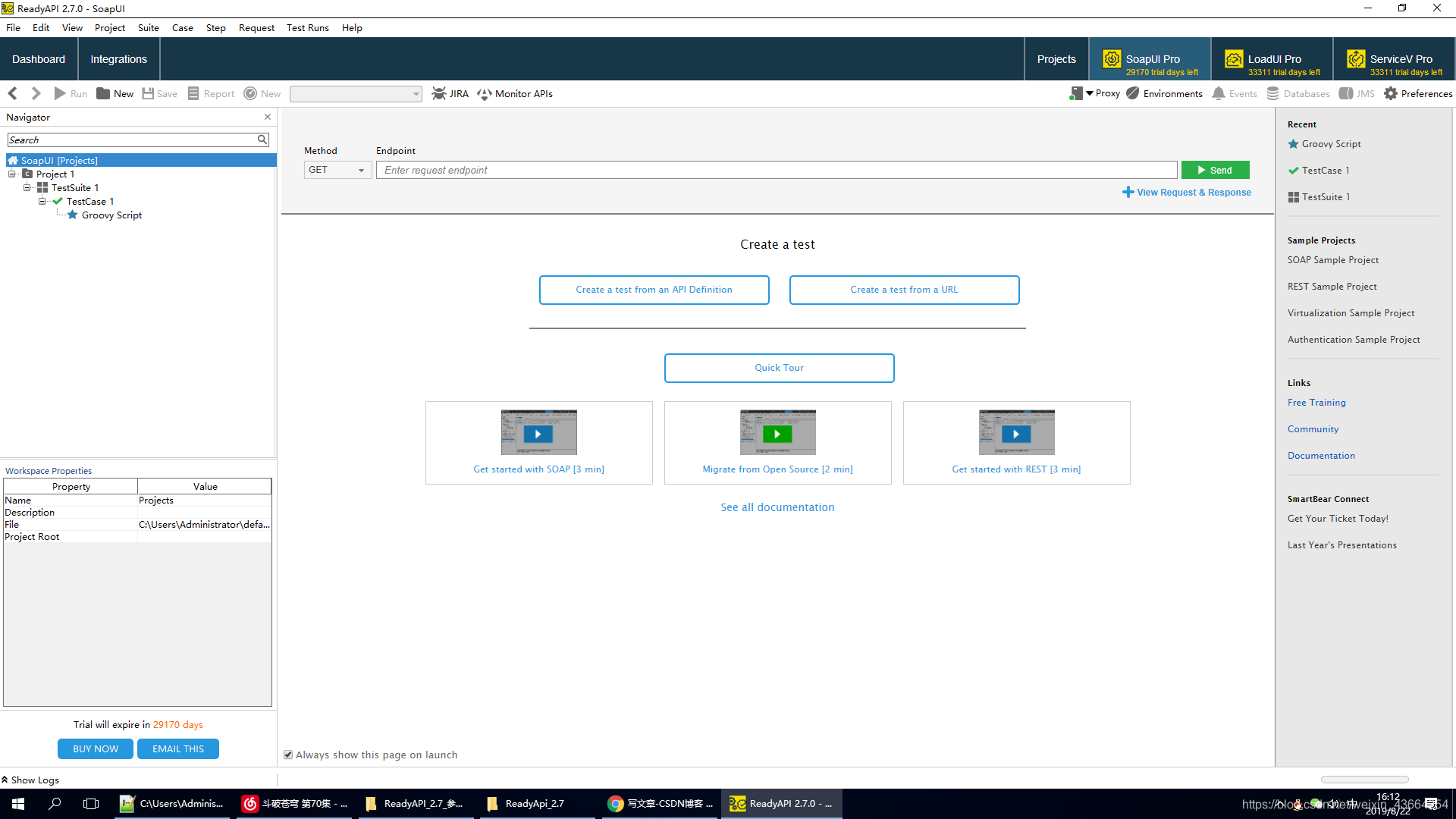The image size is (1456, 819).
Task: Click the green Send button
Action: (x=1215, y=170)
